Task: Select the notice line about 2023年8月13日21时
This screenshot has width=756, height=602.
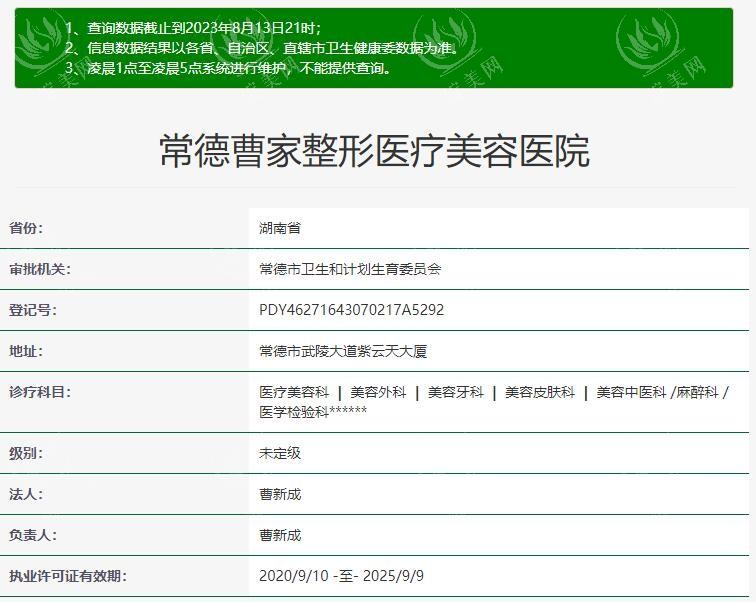Action: click(193, 28)
